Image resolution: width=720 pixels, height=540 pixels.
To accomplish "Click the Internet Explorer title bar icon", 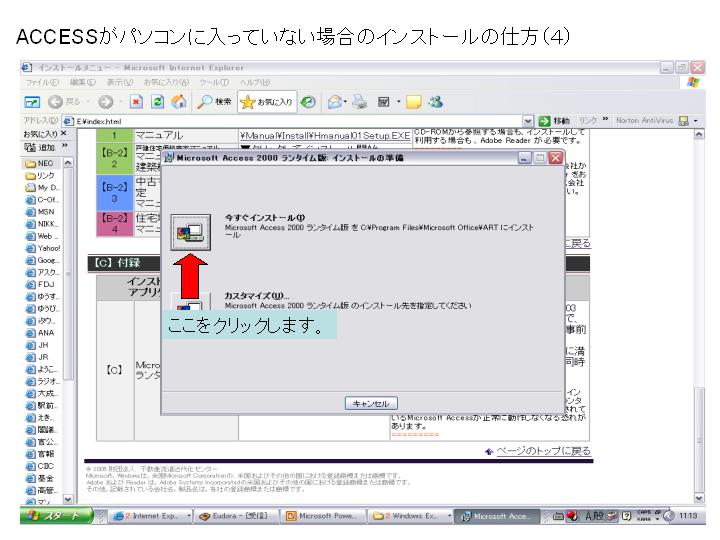I will tap(27, 68).
